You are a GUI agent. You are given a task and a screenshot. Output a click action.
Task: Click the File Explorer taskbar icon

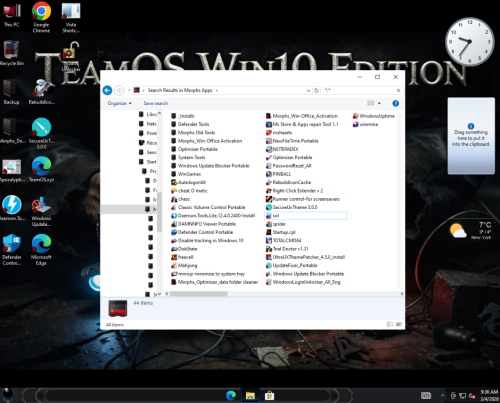point(250,396)
